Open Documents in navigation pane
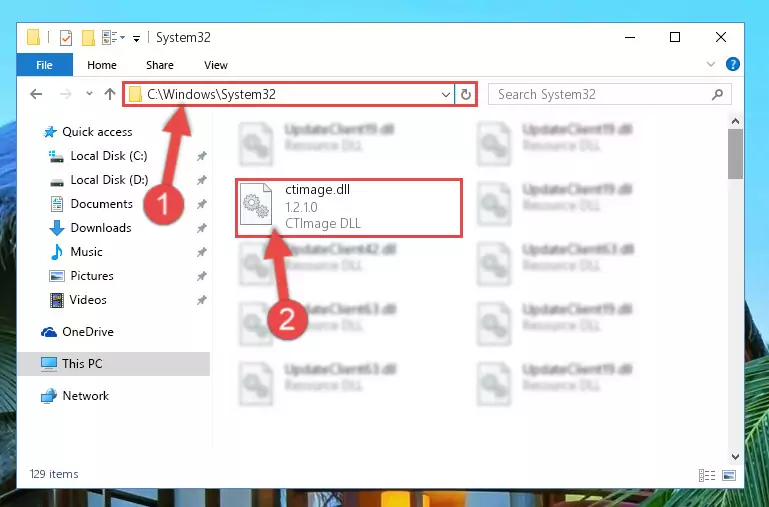Image resolution: width=769 pixels, height=507 pixels. pos(91,204)
